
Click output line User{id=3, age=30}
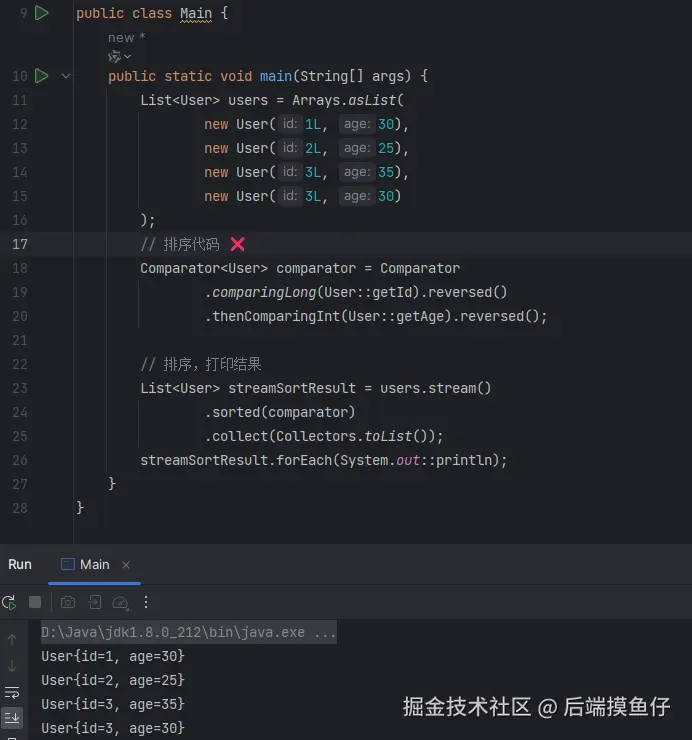pos(113,728)
